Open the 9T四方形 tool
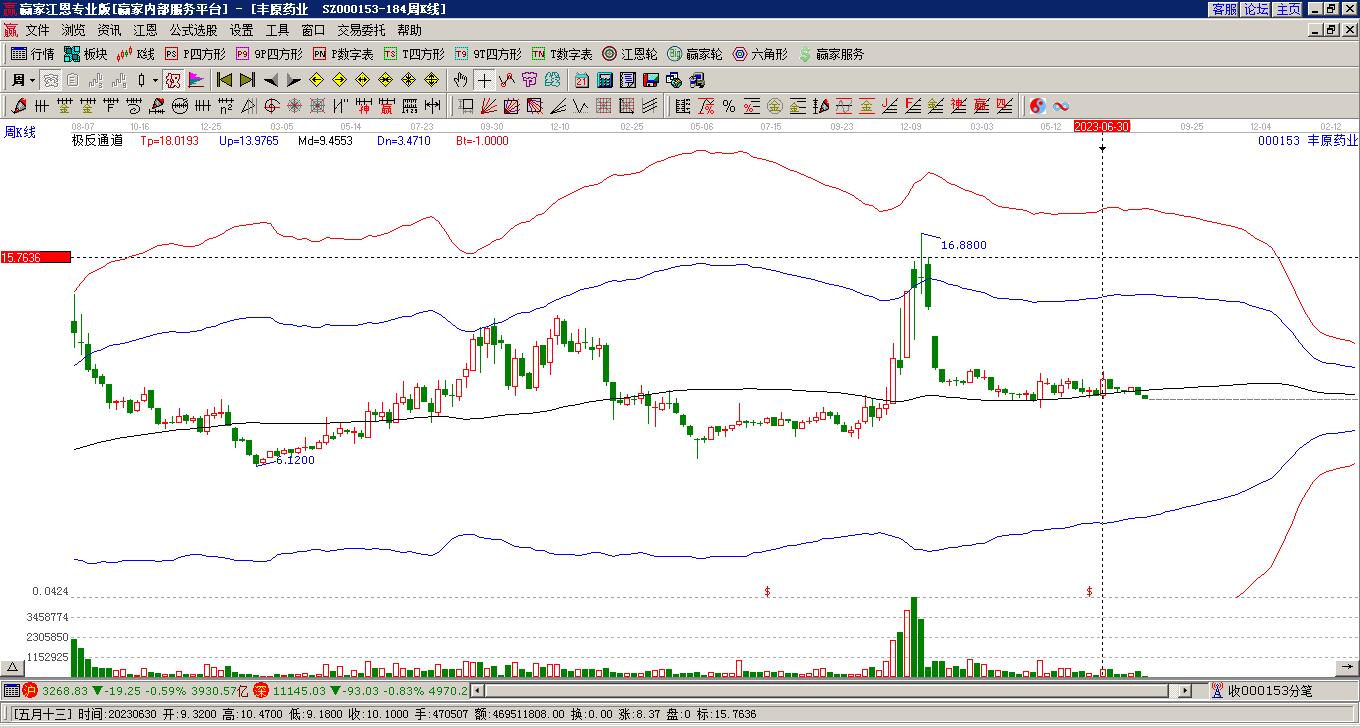The height and width of the screenshot is (728, 1360). 488,54
